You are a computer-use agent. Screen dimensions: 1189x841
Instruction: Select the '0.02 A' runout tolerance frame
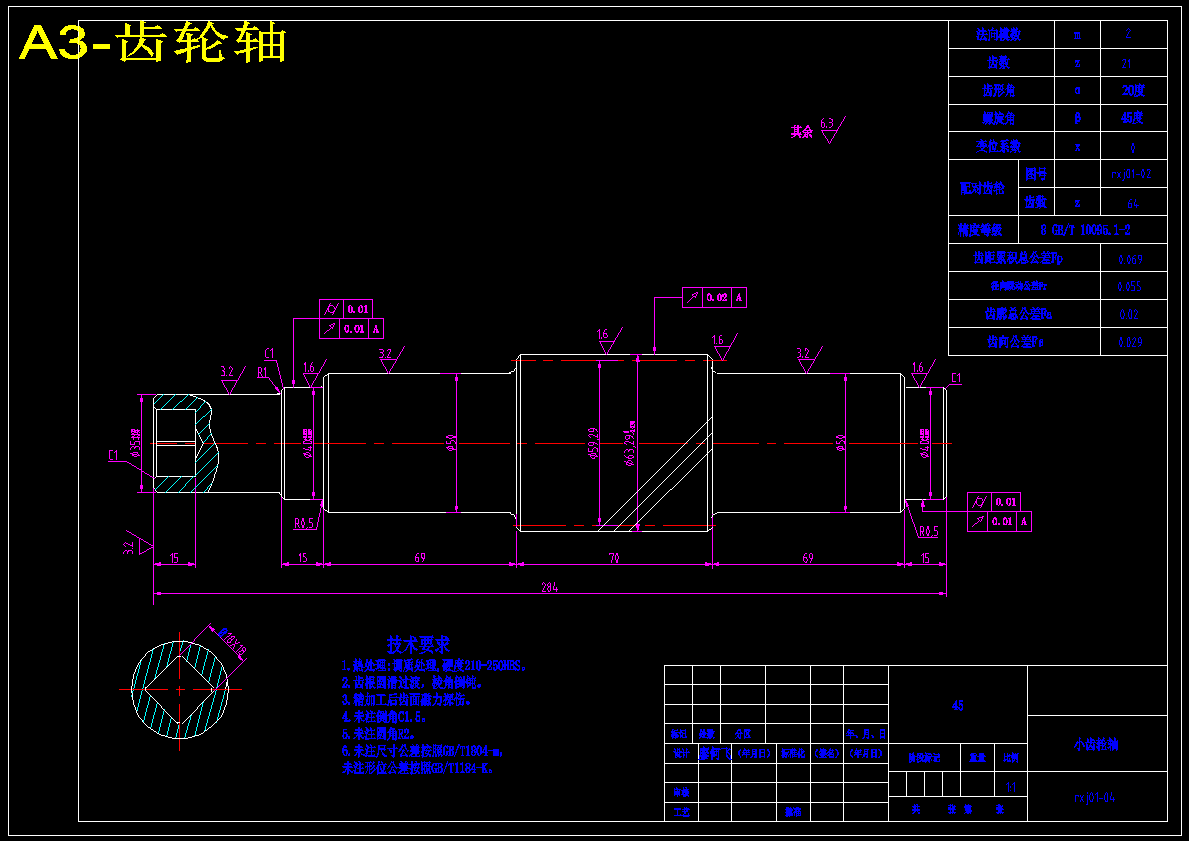714,297
